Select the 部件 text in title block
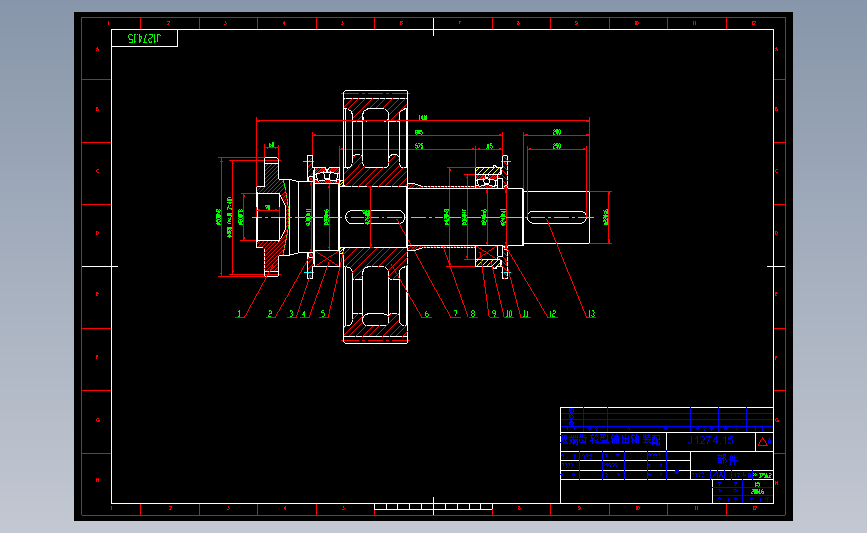 [x=728, y=459]
